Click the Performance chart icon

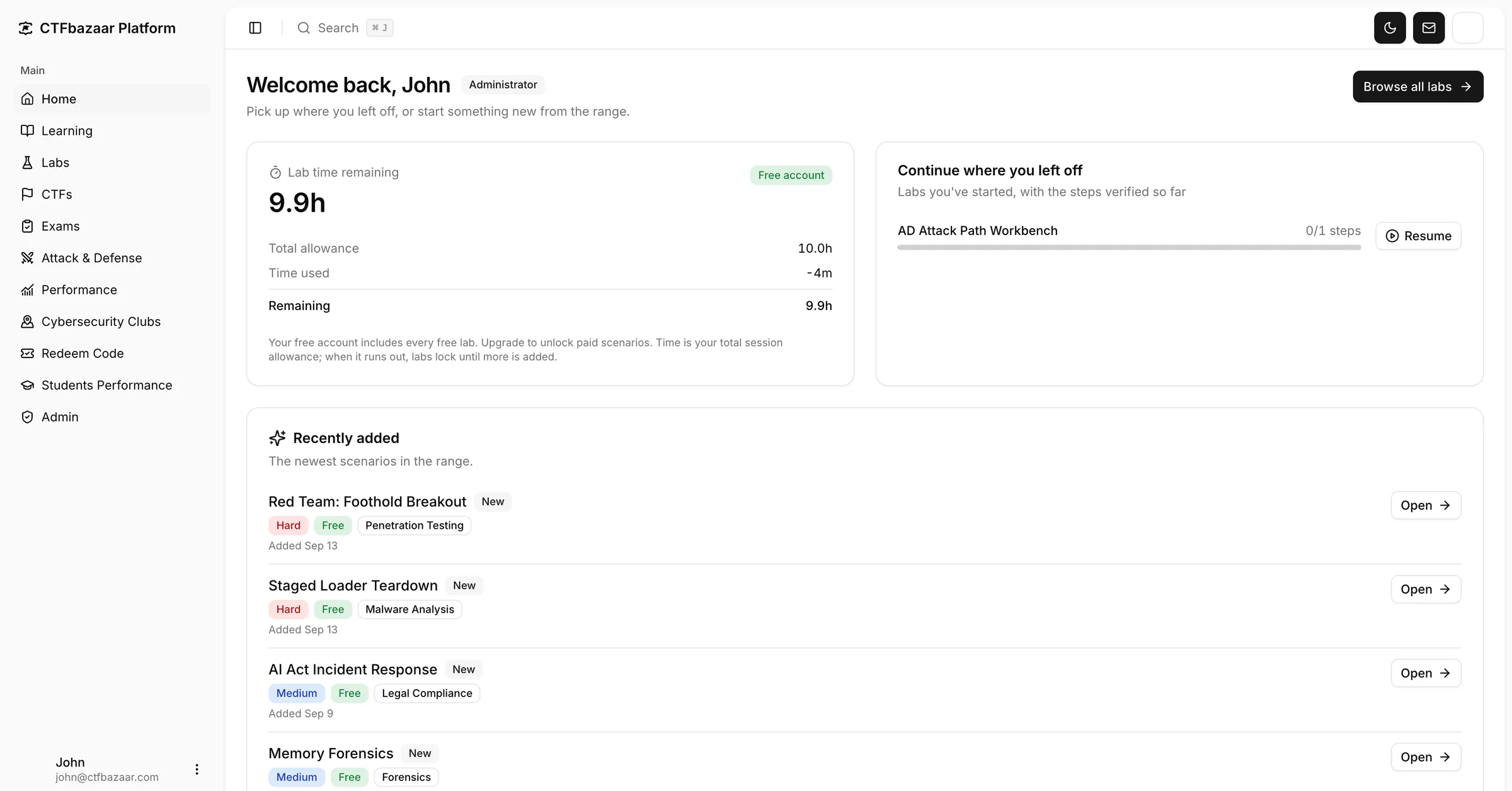[27, 290]
